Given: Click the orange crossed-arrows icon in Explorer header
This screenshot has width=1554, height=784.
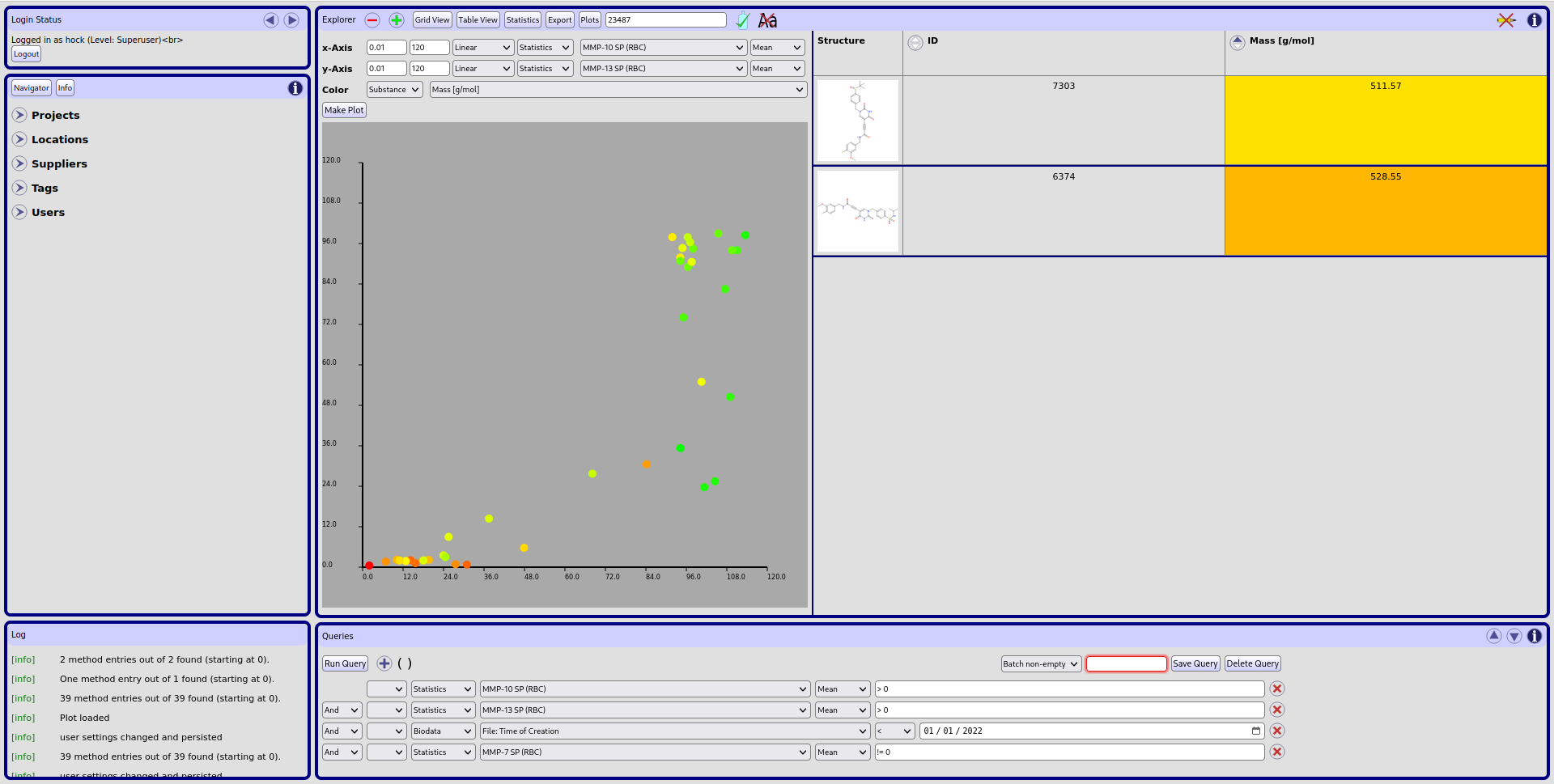Looking at the screenshot, I should (1506, 20).
